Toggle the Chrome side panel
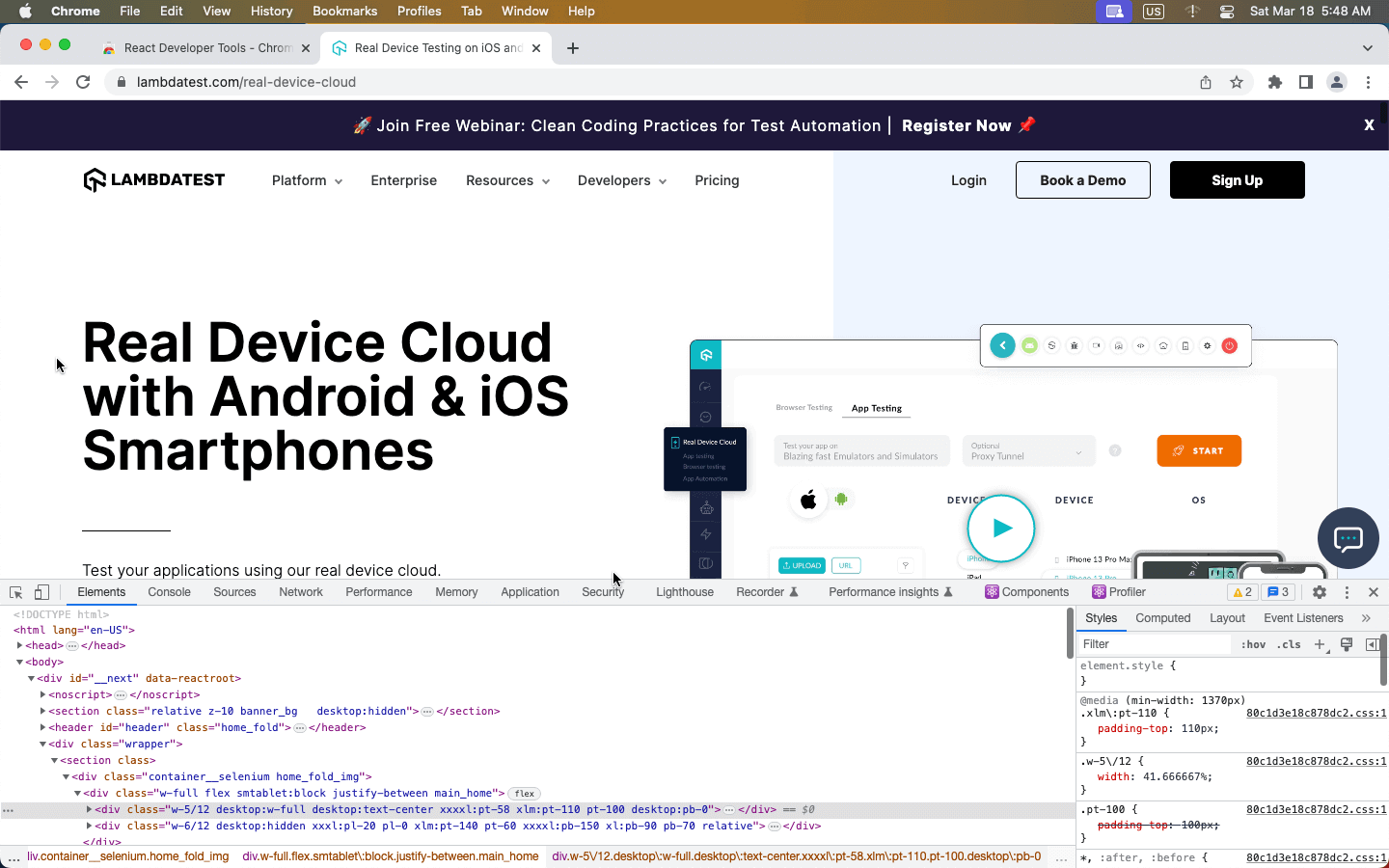Viewport: 1389px width, 868px height. 1306,82
